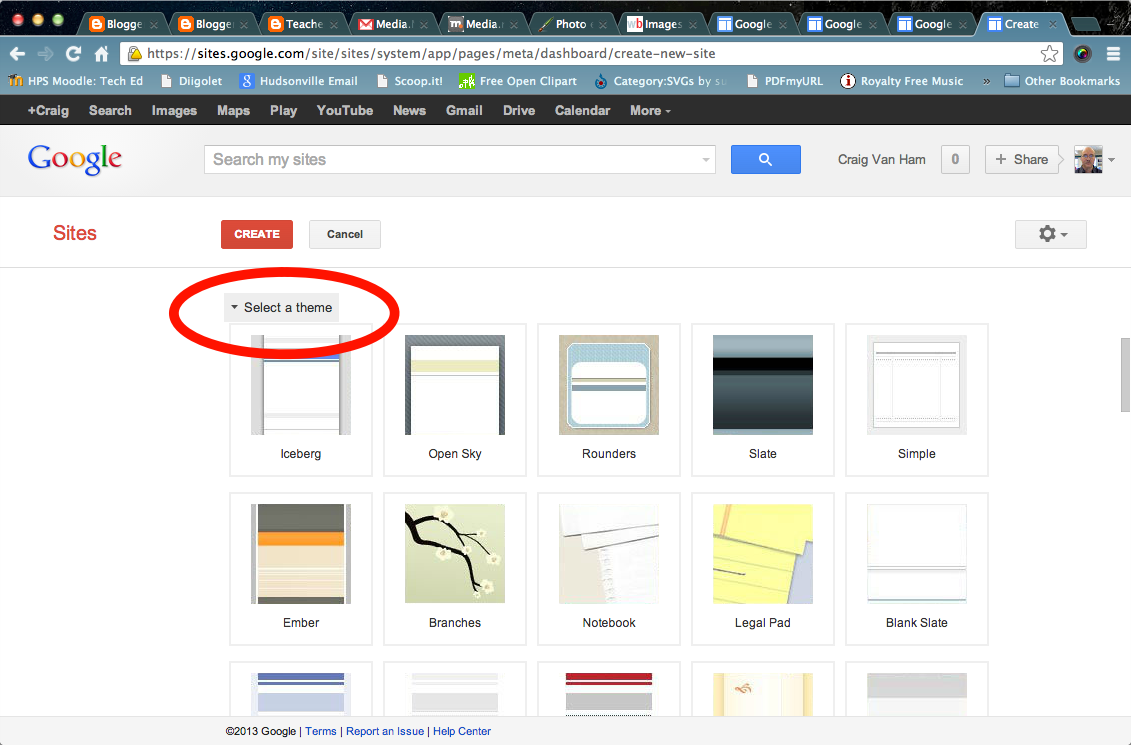Click the + Share button
The width and height of the screenshot is (1131, 745).
(x=1021, y=159)
